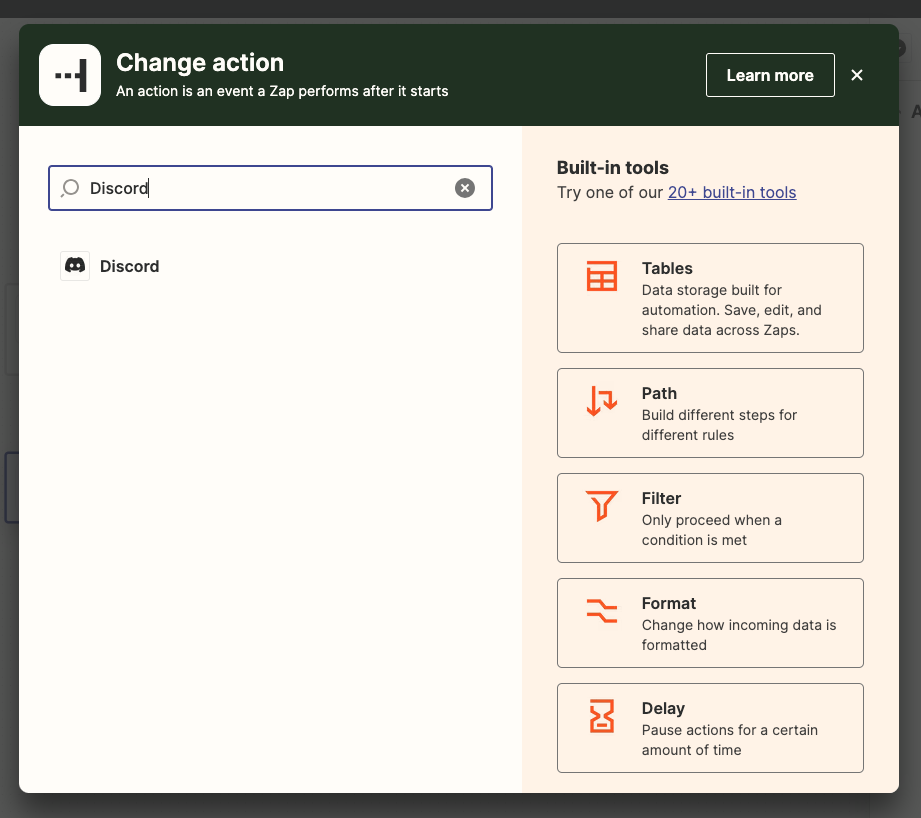Screen dimensions: 921x818
Task: Open the Learn more button
Action: (770, 75)
